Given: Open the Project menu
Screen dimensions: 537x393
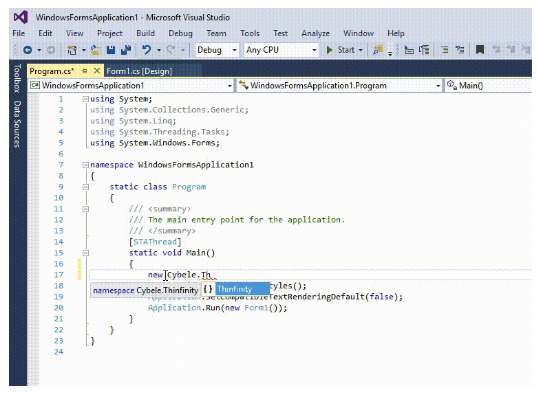Looking at the screenshot, I should point(110,33).
